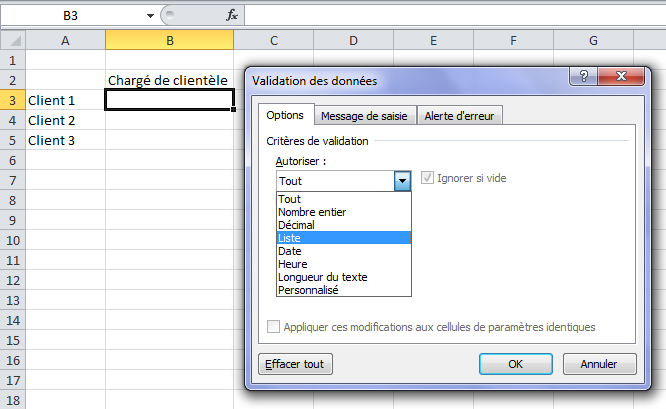Click the Annuler button
The image size is (666, 409).
(x=599, y=364)
